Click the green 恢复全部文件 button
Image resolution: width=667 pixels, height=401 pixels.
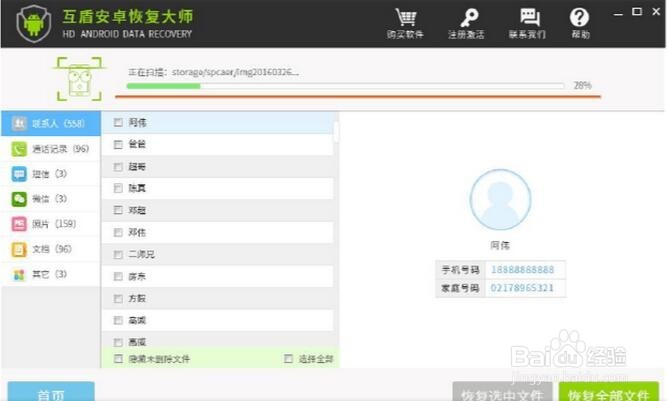[x=609, y=392]
